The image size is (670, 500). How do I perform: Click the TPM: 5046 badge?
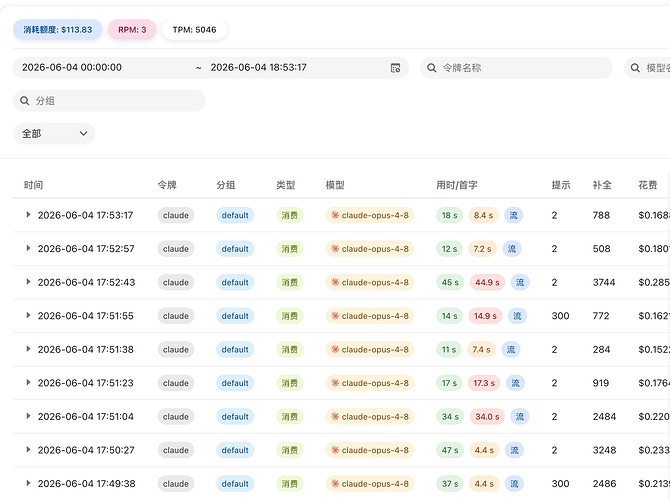[194, 30]
